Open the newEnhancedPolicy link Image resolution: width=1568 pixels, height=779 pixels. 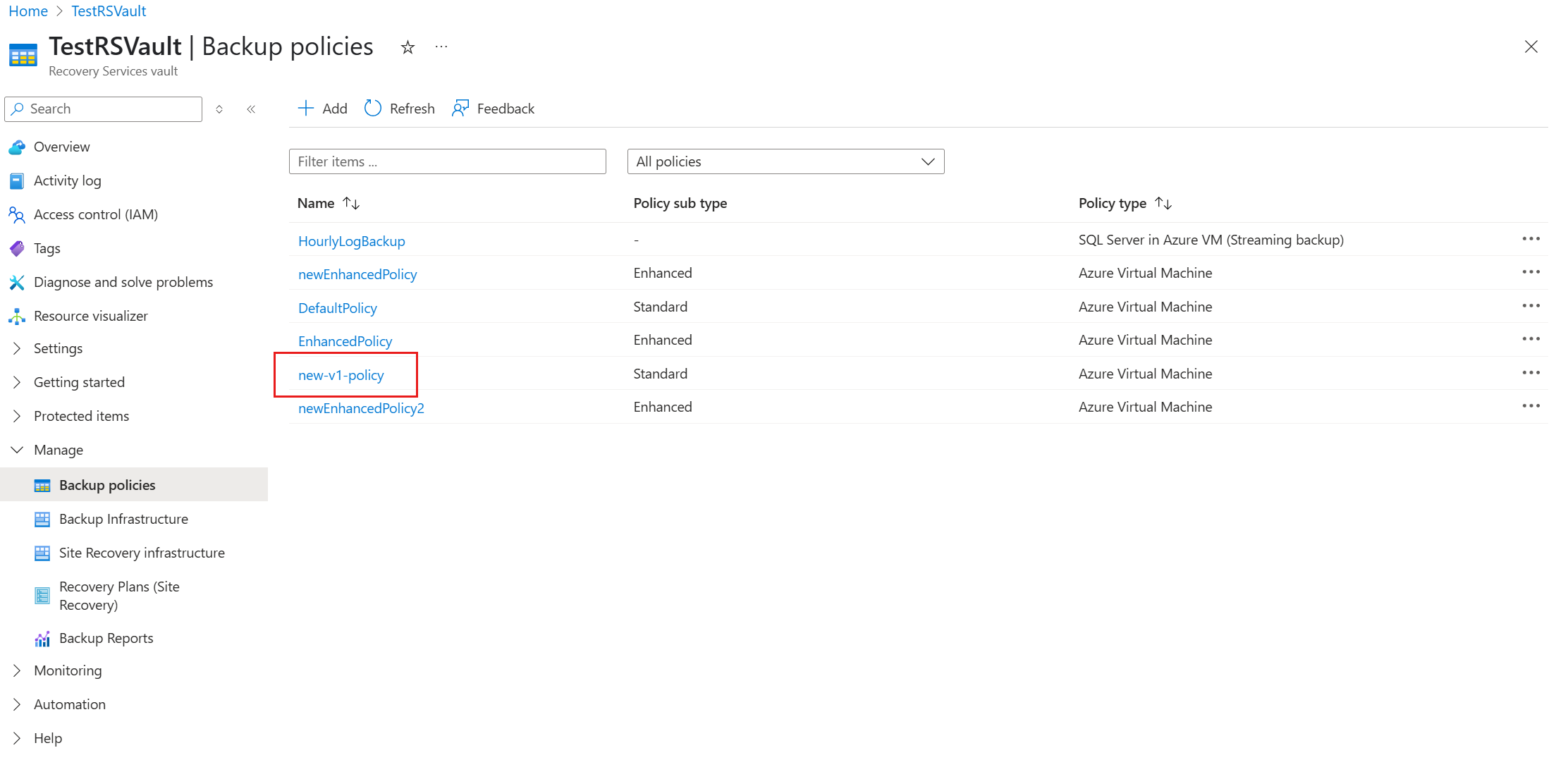357,274
